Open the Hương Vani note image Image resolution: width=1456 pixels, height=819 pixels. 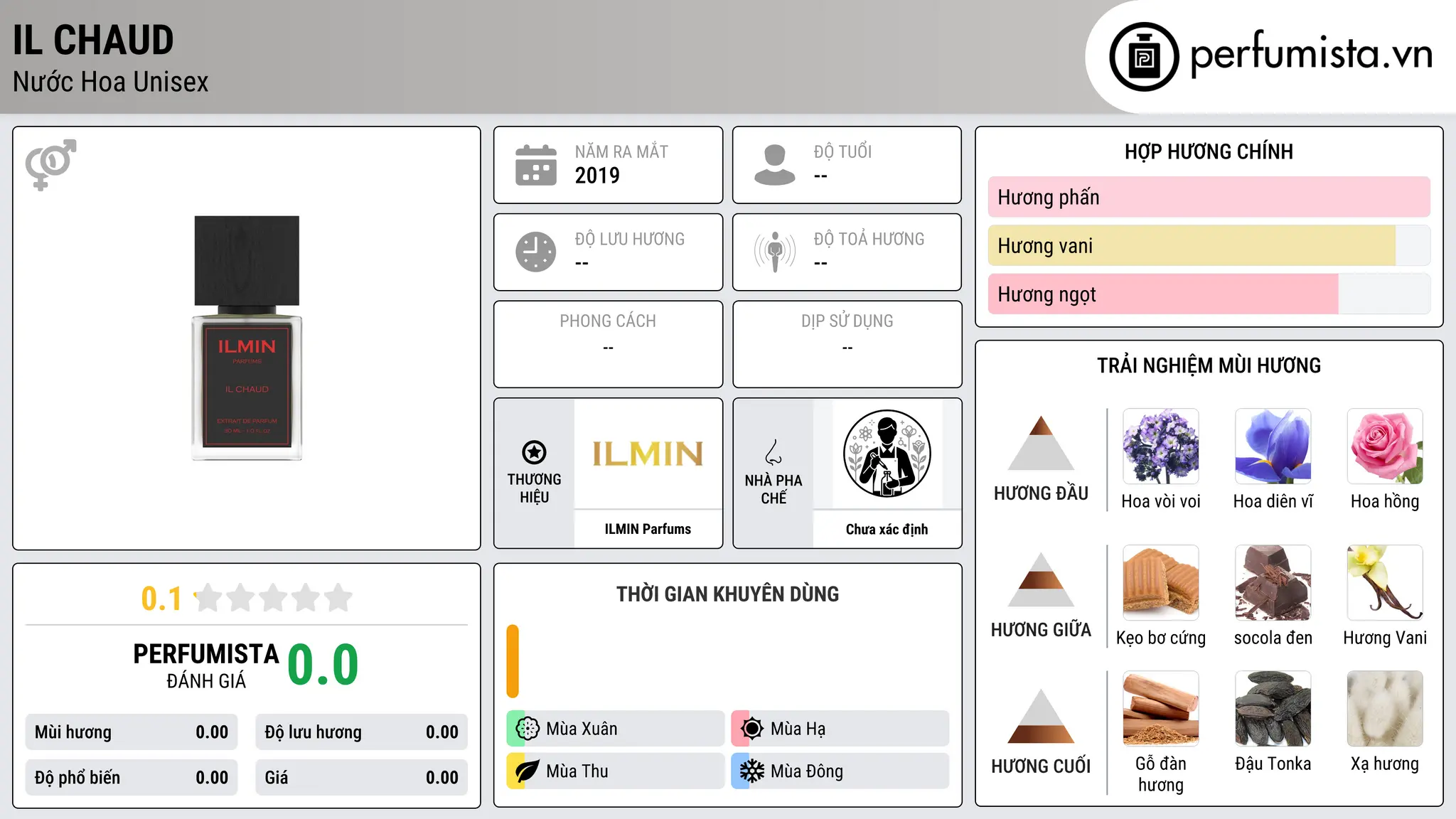(x=1385, y=583)
